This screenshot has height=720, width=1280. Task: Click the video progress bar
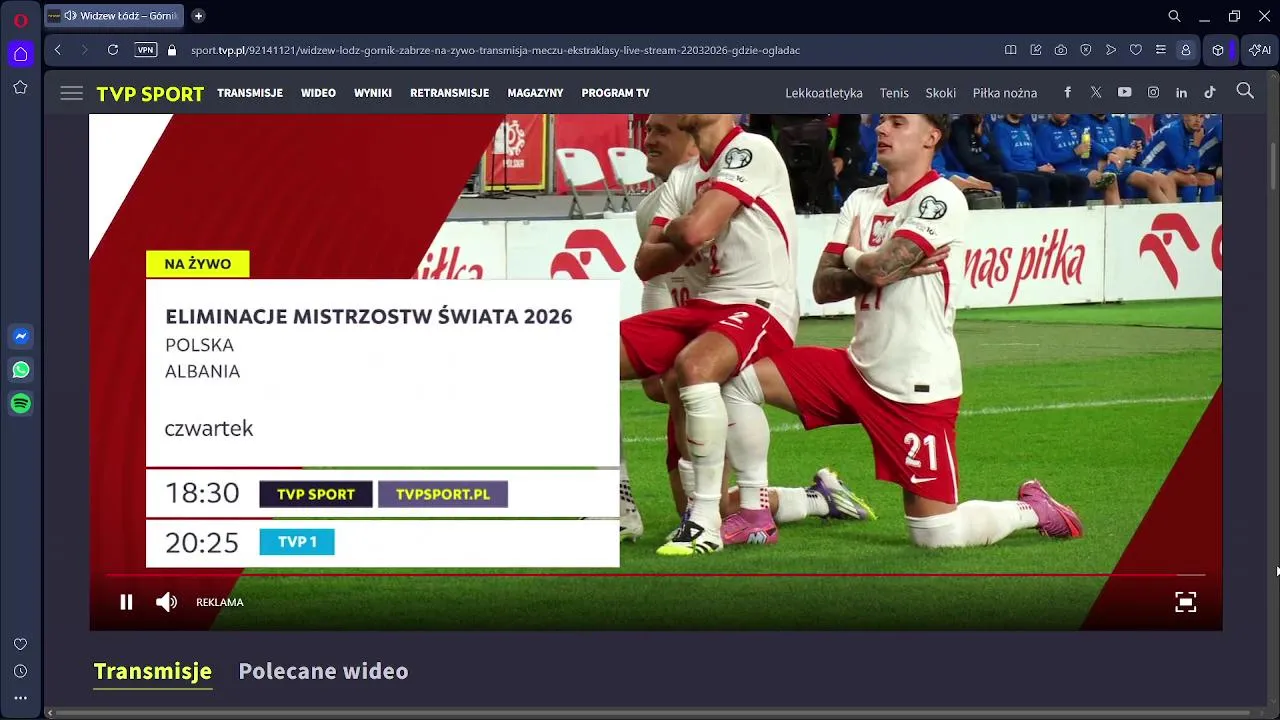(655, 575)
